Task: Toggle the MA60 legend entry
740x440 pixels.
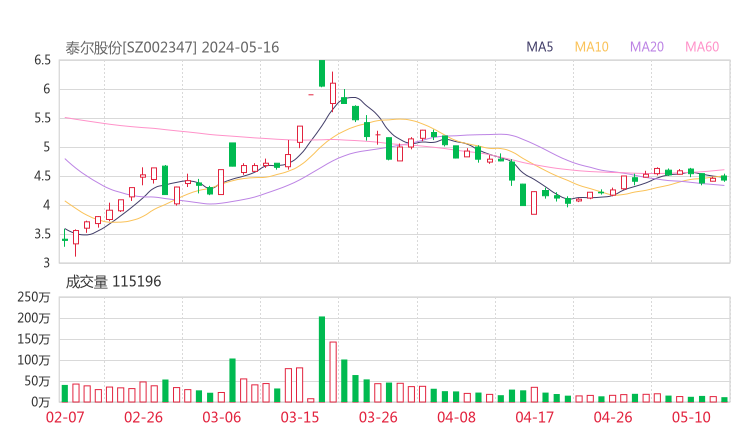Action: click(702, 47)
